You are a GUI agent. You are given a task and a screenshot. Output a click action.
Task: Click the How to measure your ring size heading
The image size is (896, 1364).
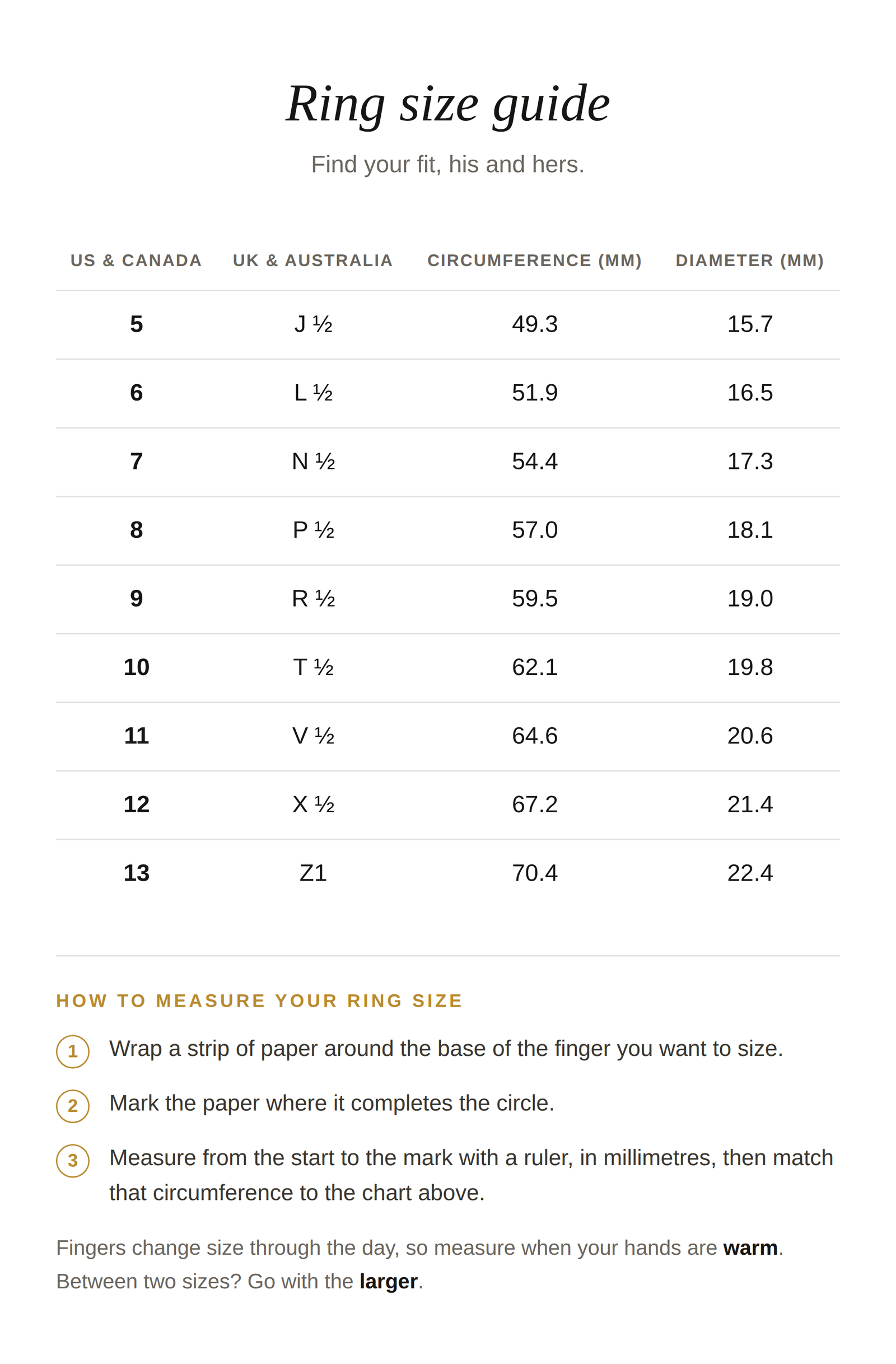259,1000
